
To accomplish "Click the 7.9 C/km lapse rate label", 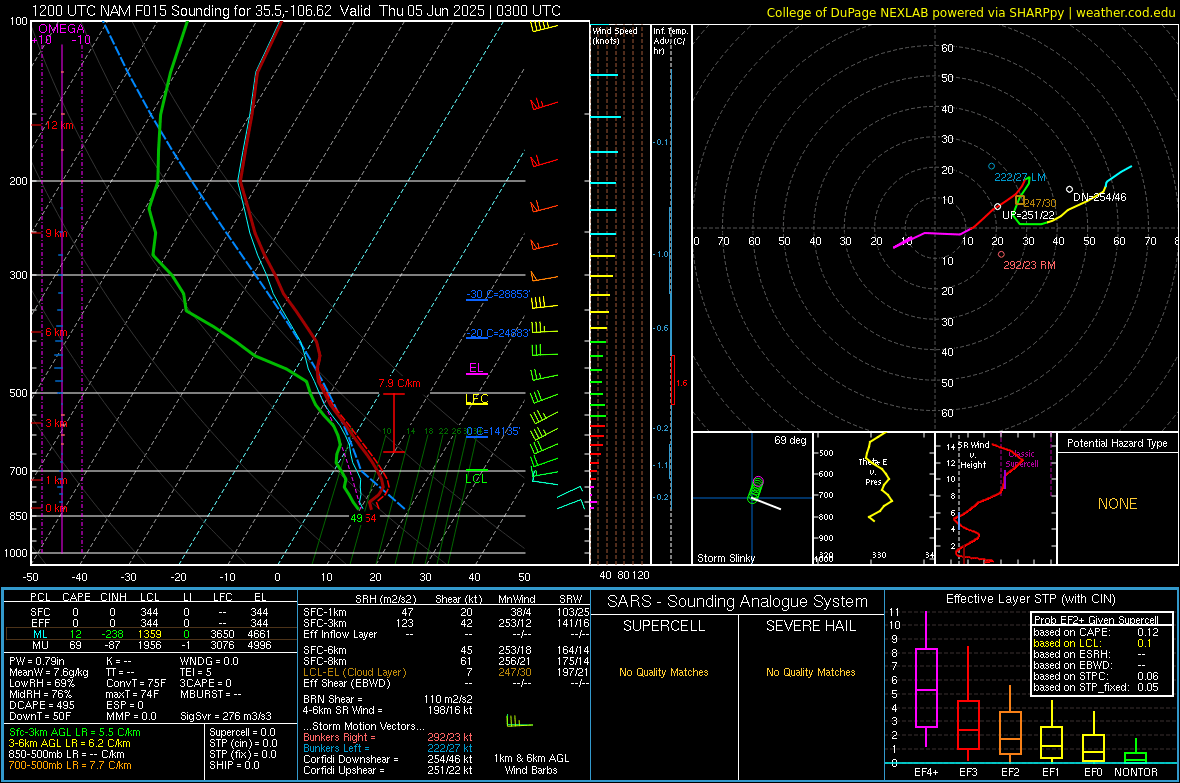I will (x=399, y=383).
